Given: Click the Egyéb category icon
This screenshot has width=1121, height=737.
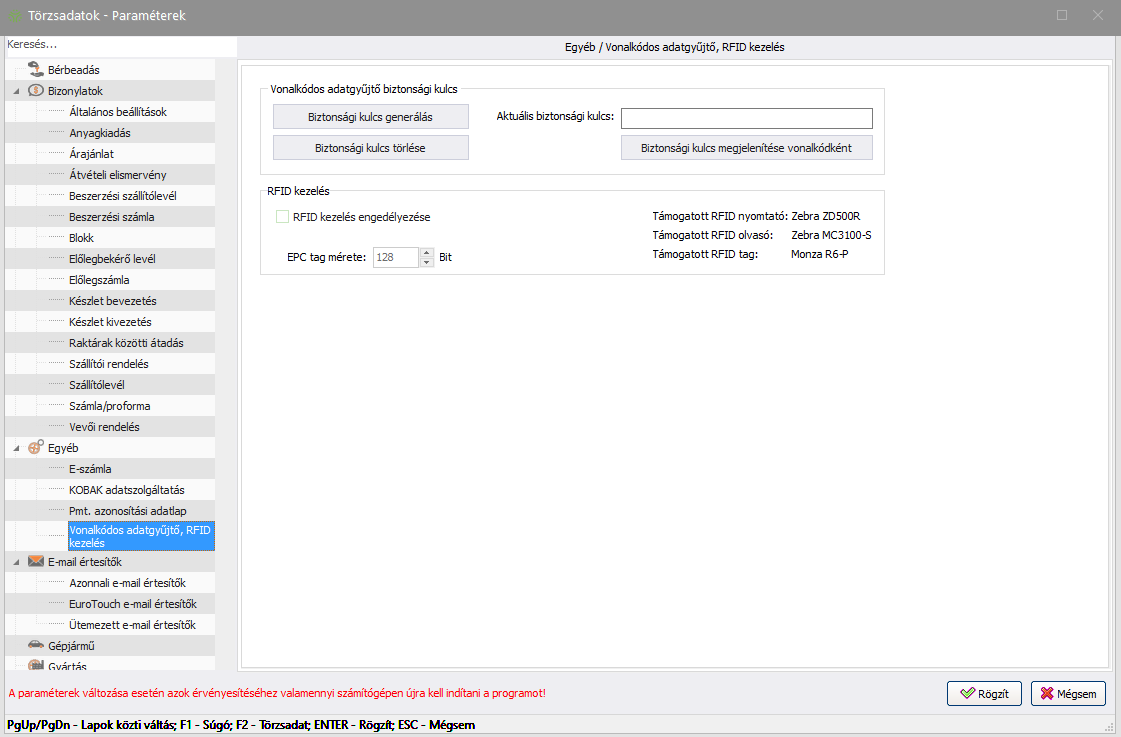Looking at the screenshot, I should [x=36, y=448].
